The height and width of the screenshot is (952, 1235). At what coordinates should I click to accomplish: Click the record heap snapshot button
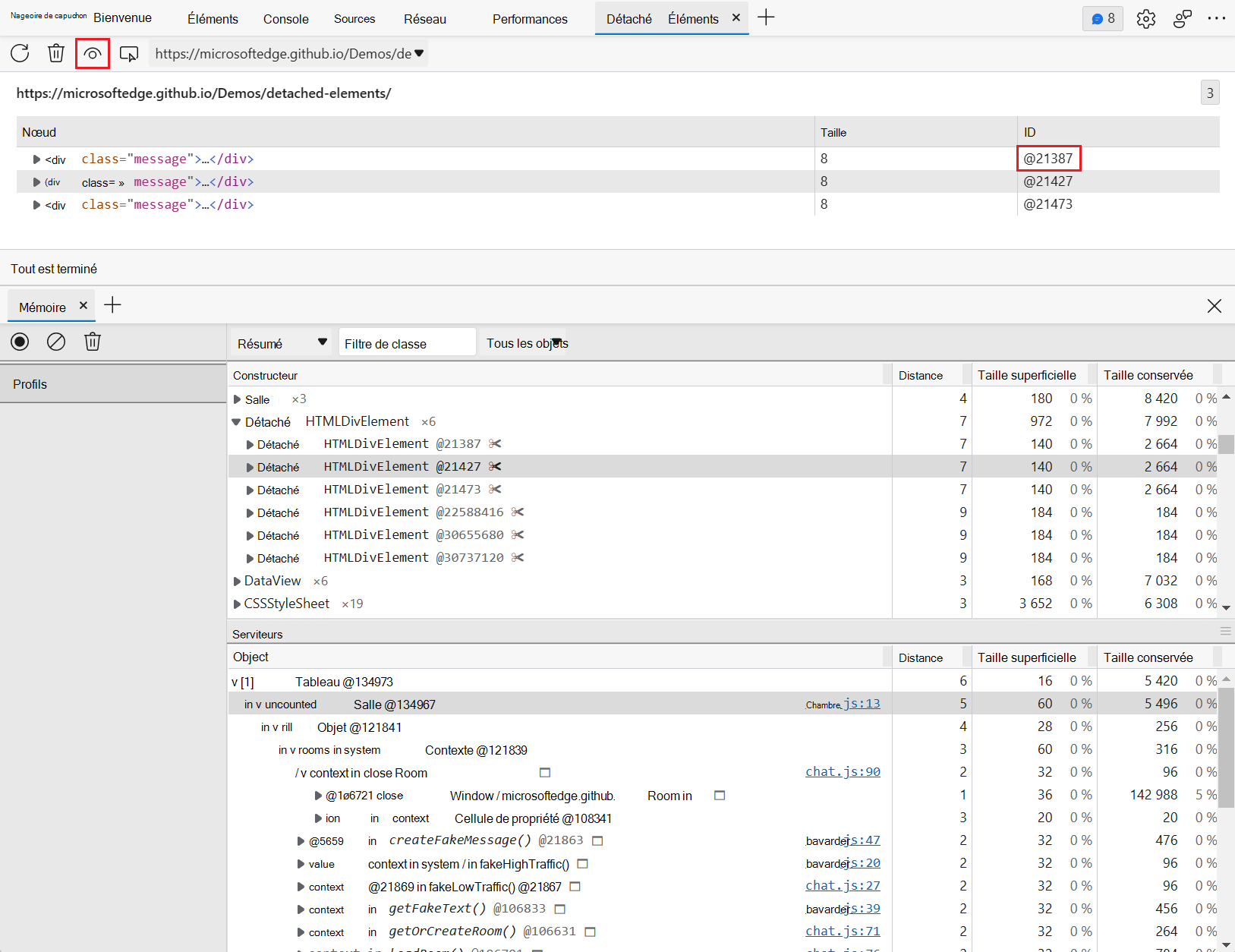[x=20, y=342]
